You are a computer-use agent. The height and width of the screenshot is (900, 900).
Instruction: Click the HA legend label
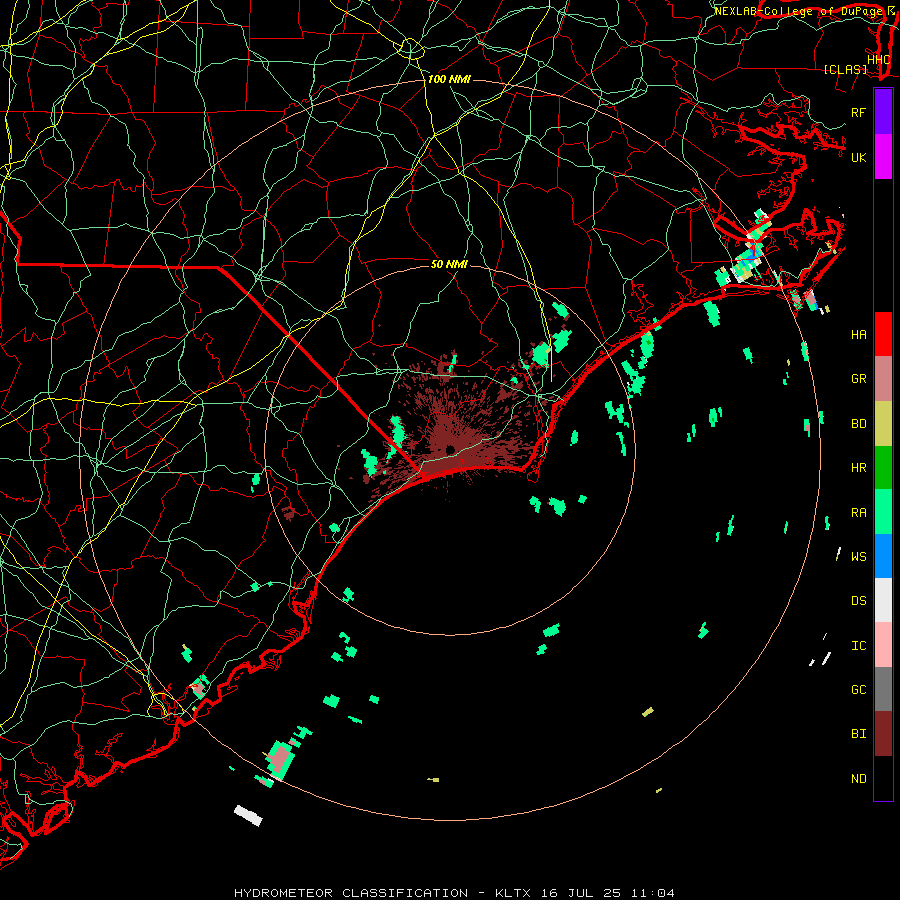858,335
